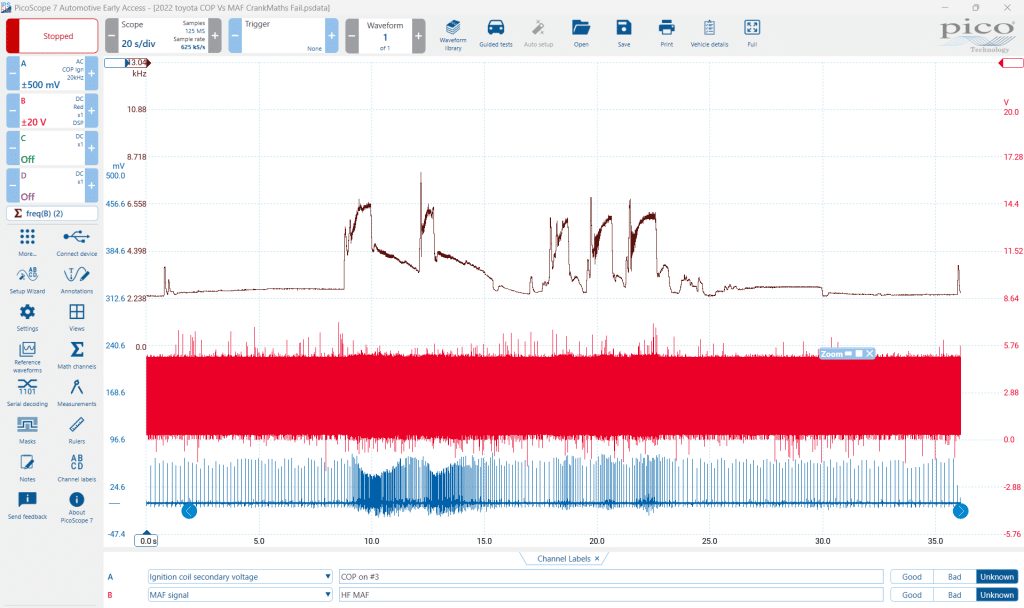
Task: Open the Reference waveforms panel
Action: coord(27,357)
